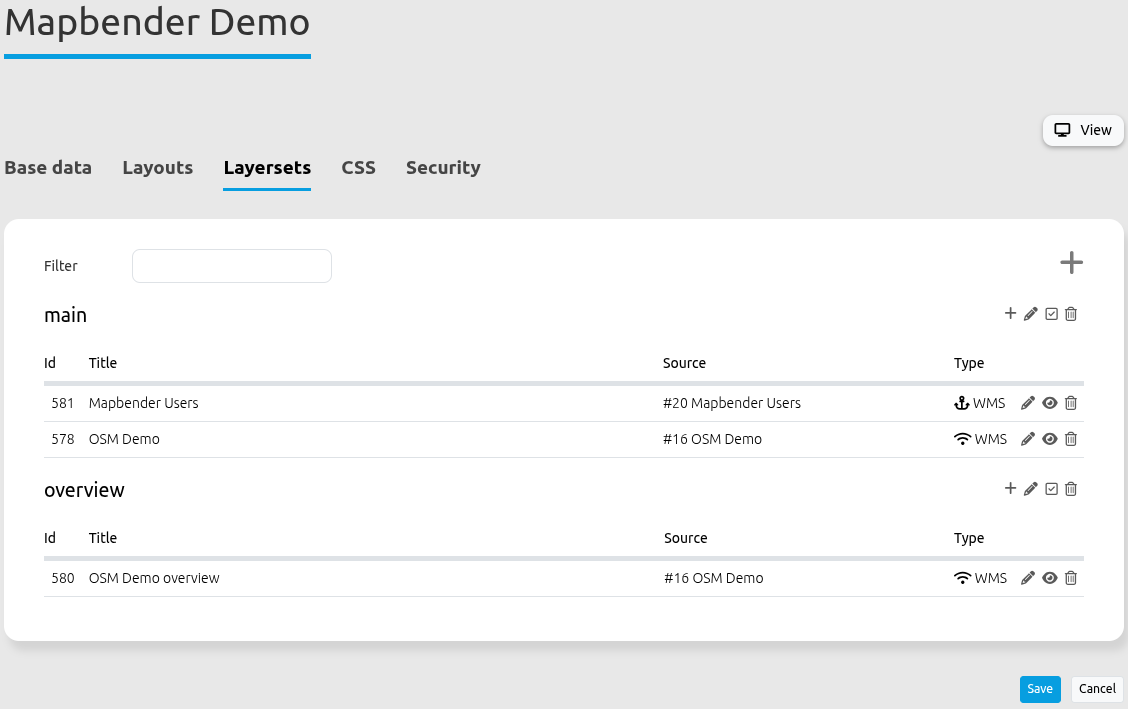Toggle visibility of OSM Demo layer

pos(1050,439)
